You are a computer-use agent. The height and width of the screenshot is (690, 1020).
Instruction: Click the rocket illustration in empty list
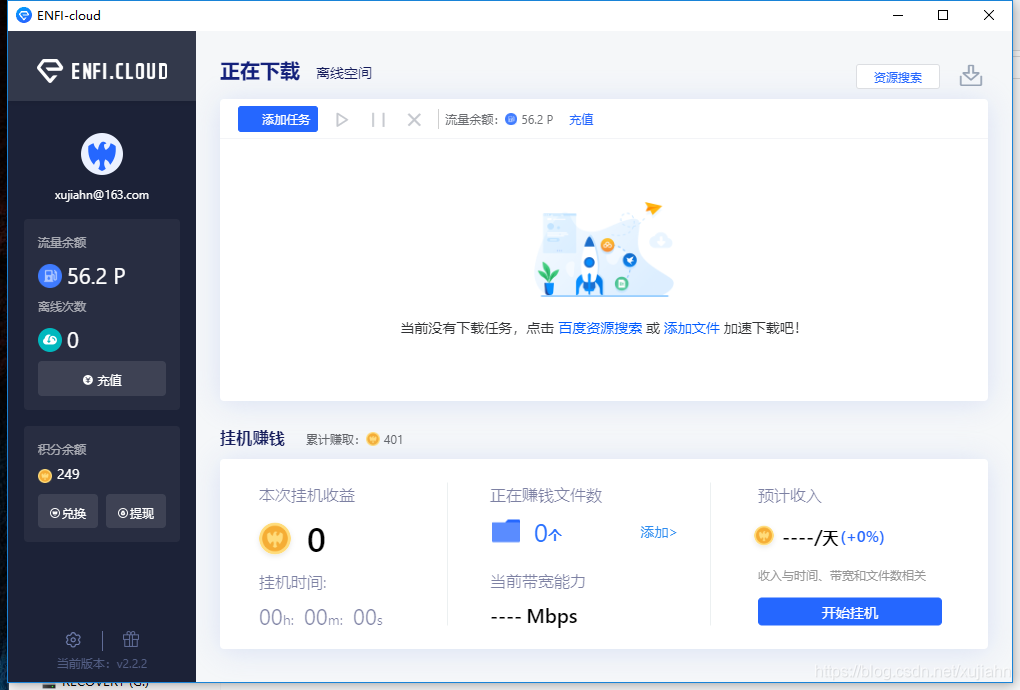[605, 249]
